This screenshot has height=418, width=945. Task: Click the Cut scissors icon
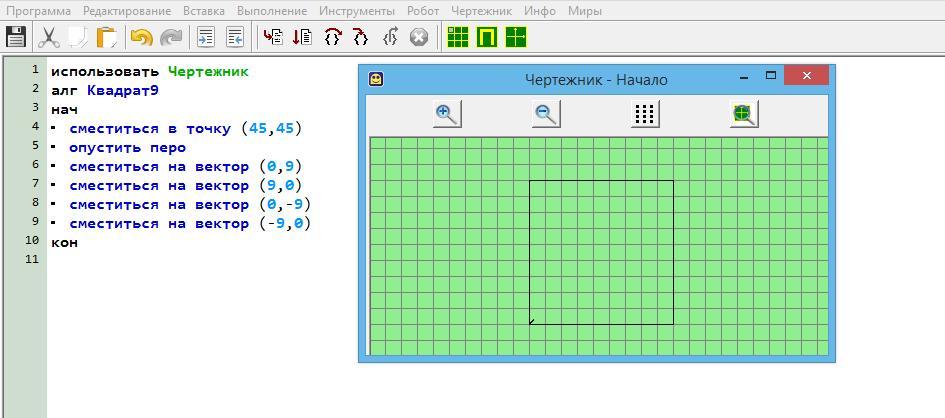(48, 37)
